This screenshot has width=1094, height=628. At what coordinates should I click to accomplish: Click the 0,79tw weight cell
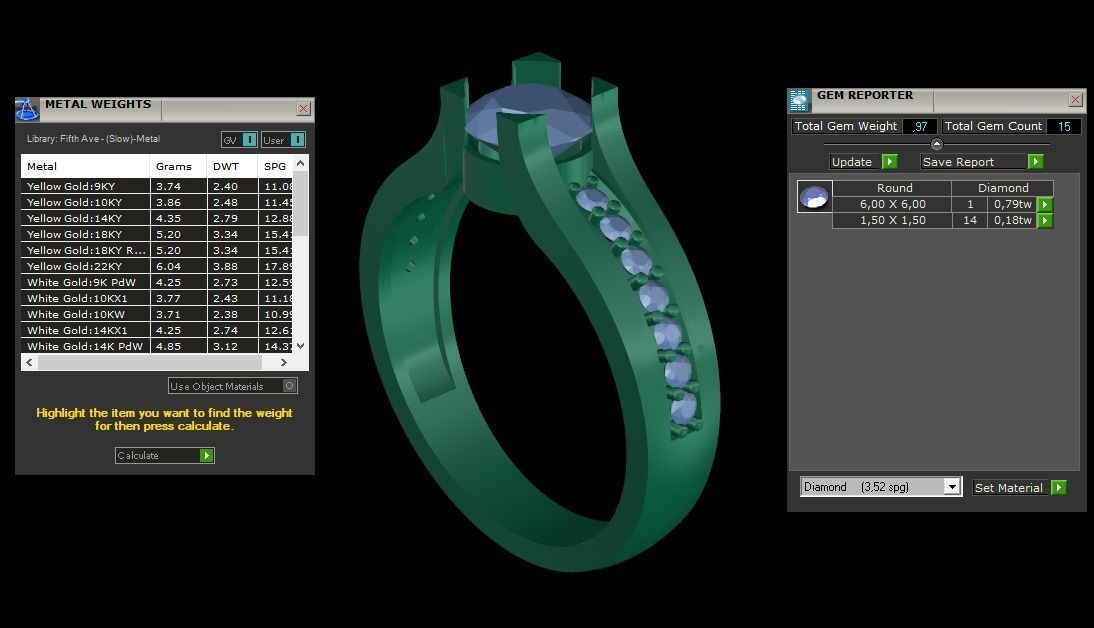[x=1012, y=204]
